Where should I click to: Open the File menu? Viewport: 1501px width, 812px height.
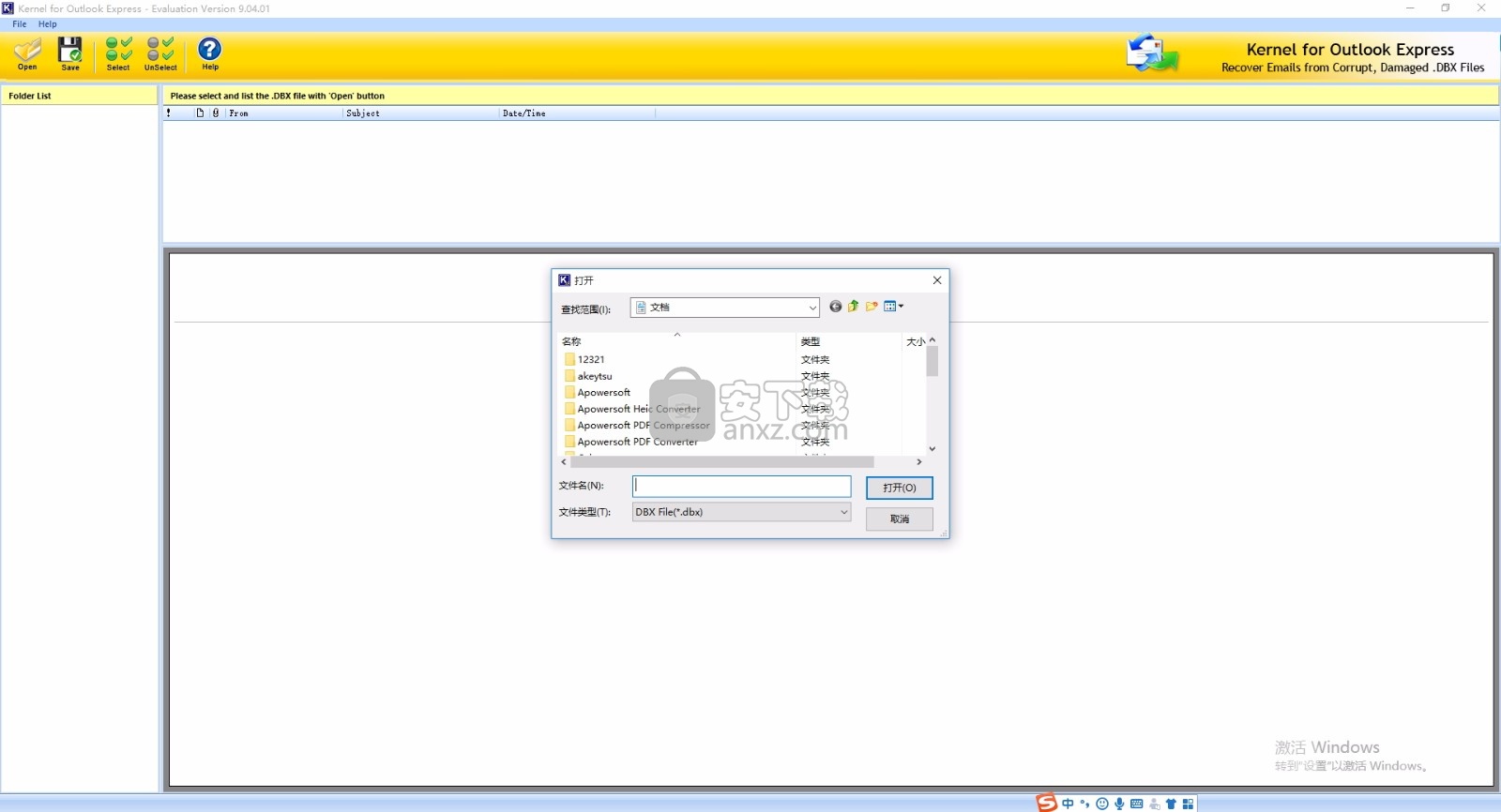point(20,24)
